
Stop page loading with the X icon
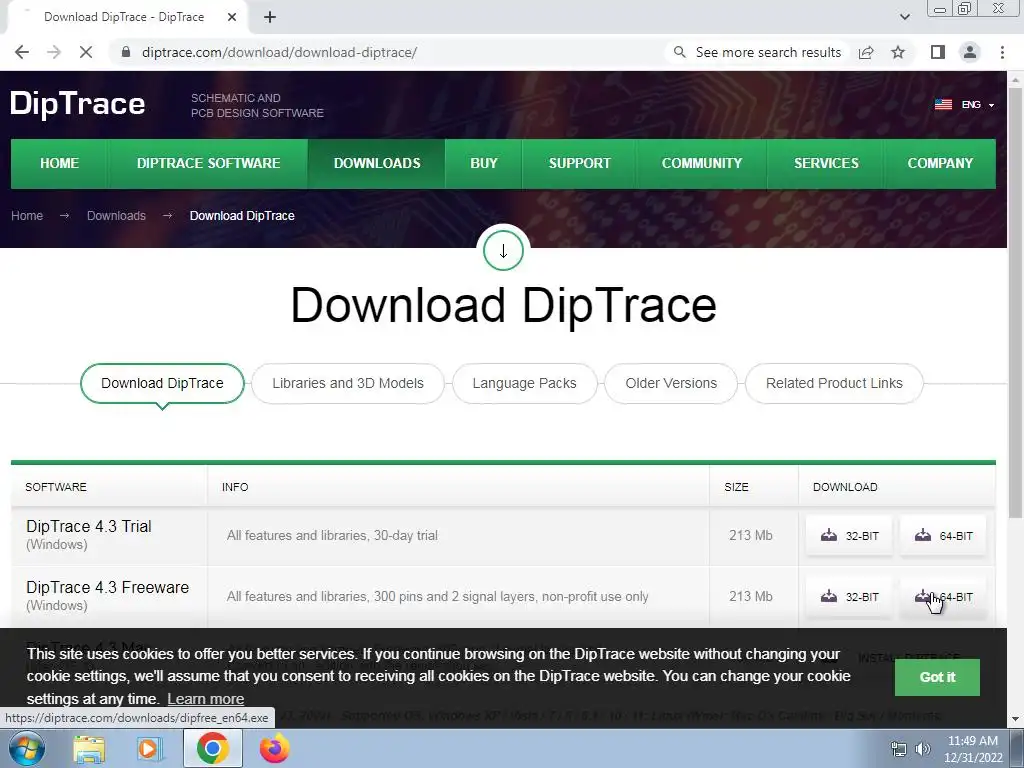(86, 52)
